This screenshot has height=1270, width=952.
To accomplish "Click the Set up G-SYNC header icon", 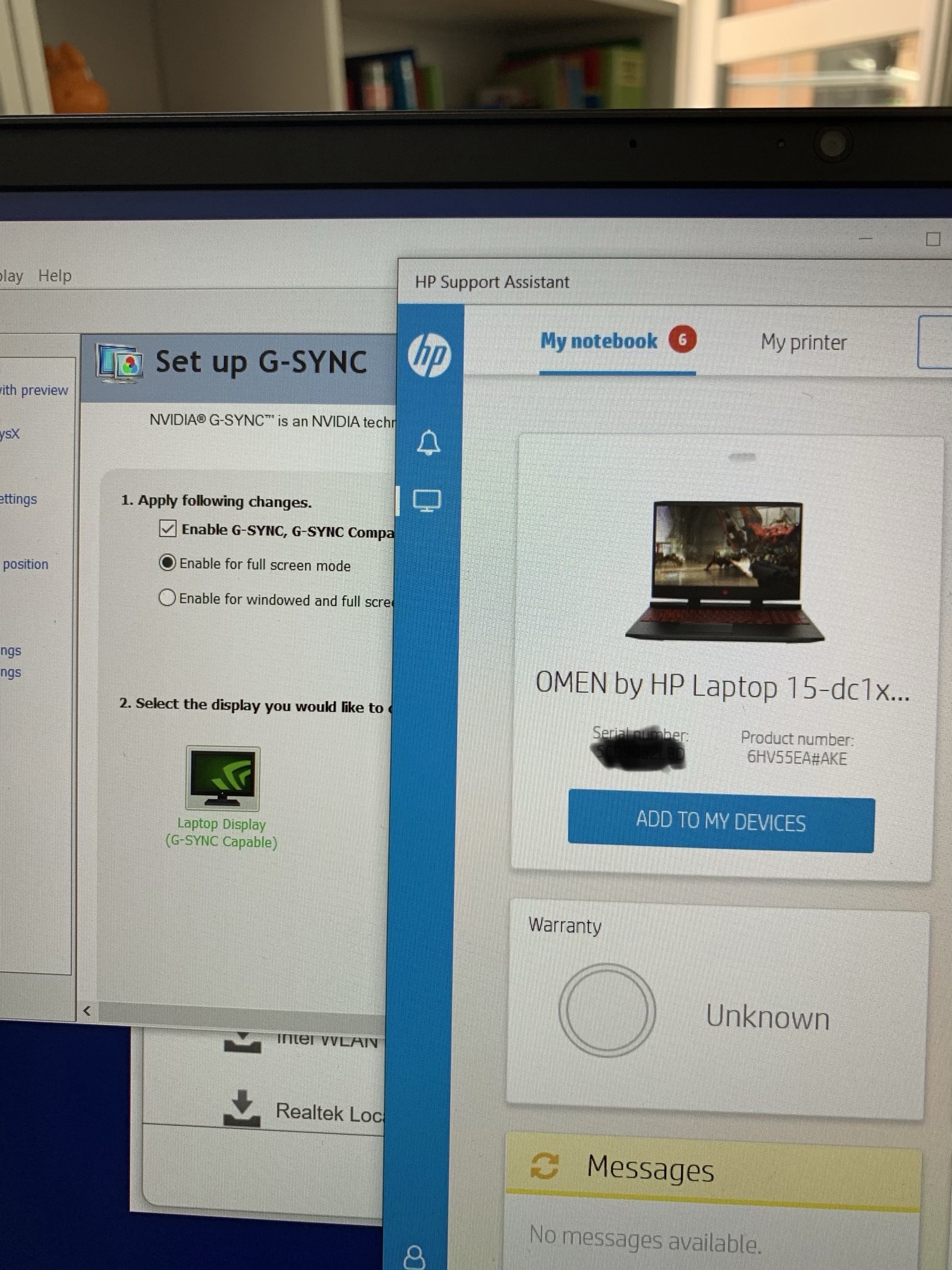I will 120,363.
